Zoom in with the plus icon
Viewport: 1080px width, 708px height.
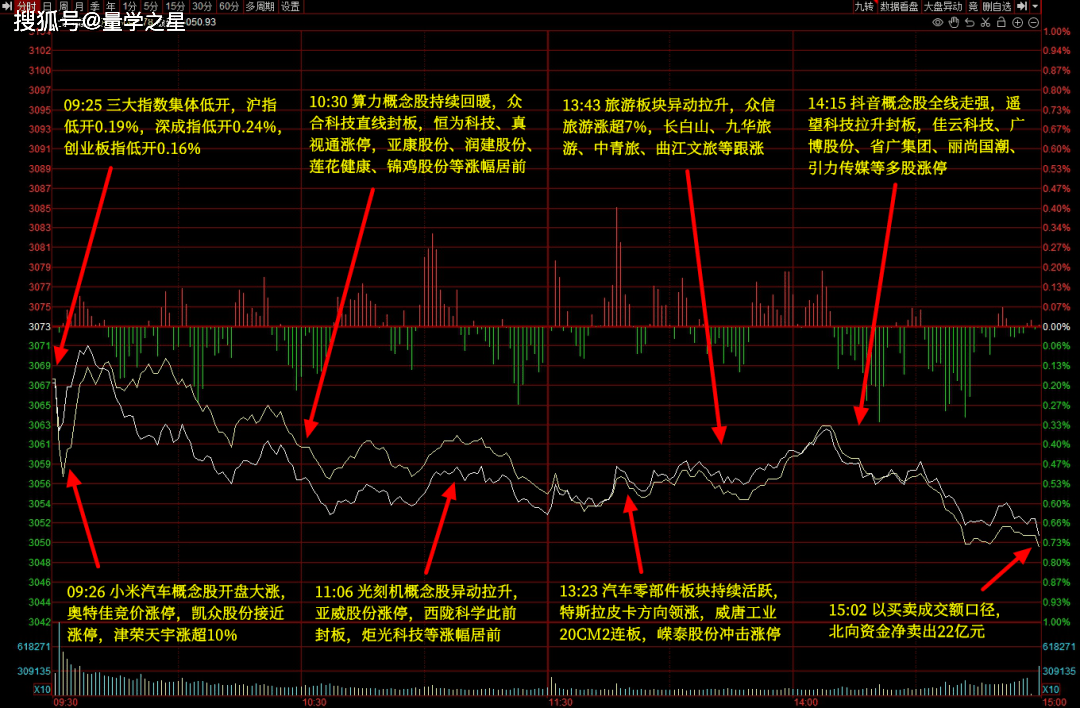pos(1017,23)
